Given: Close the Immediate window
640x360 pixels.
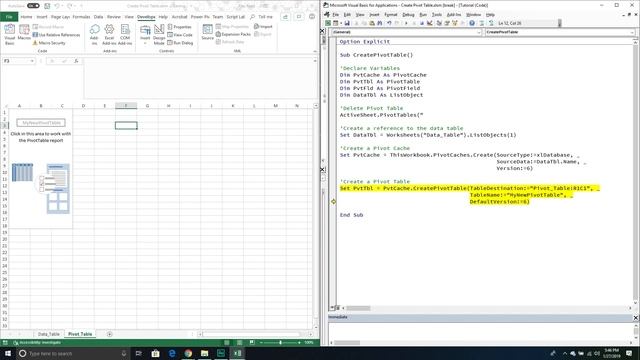Looking at the screenshot, I should point(636,317).
